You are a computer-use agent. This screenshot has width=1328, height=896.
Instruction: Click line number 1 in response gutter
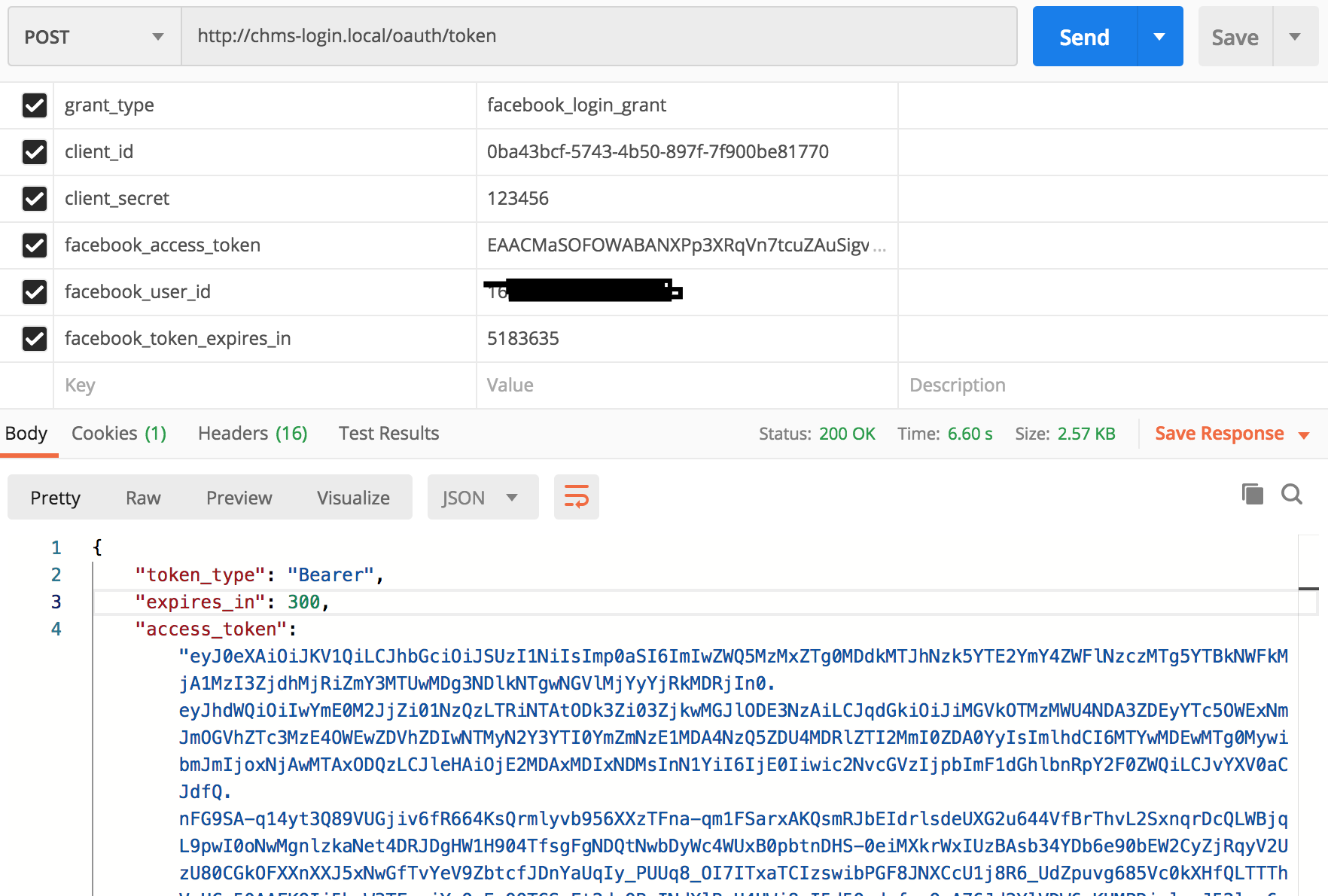coord(56,547)
